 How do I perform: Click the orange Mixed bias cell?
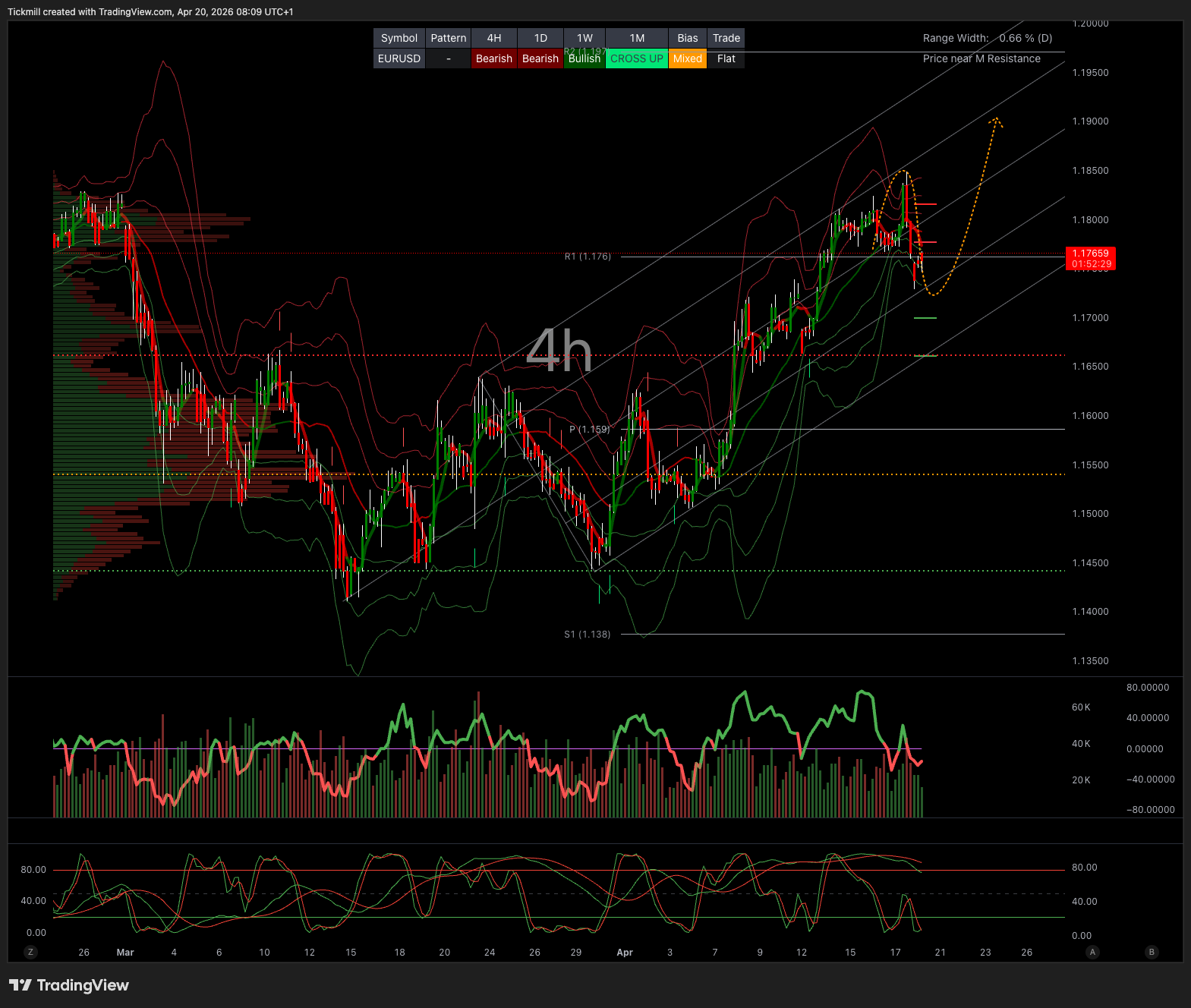688,58
